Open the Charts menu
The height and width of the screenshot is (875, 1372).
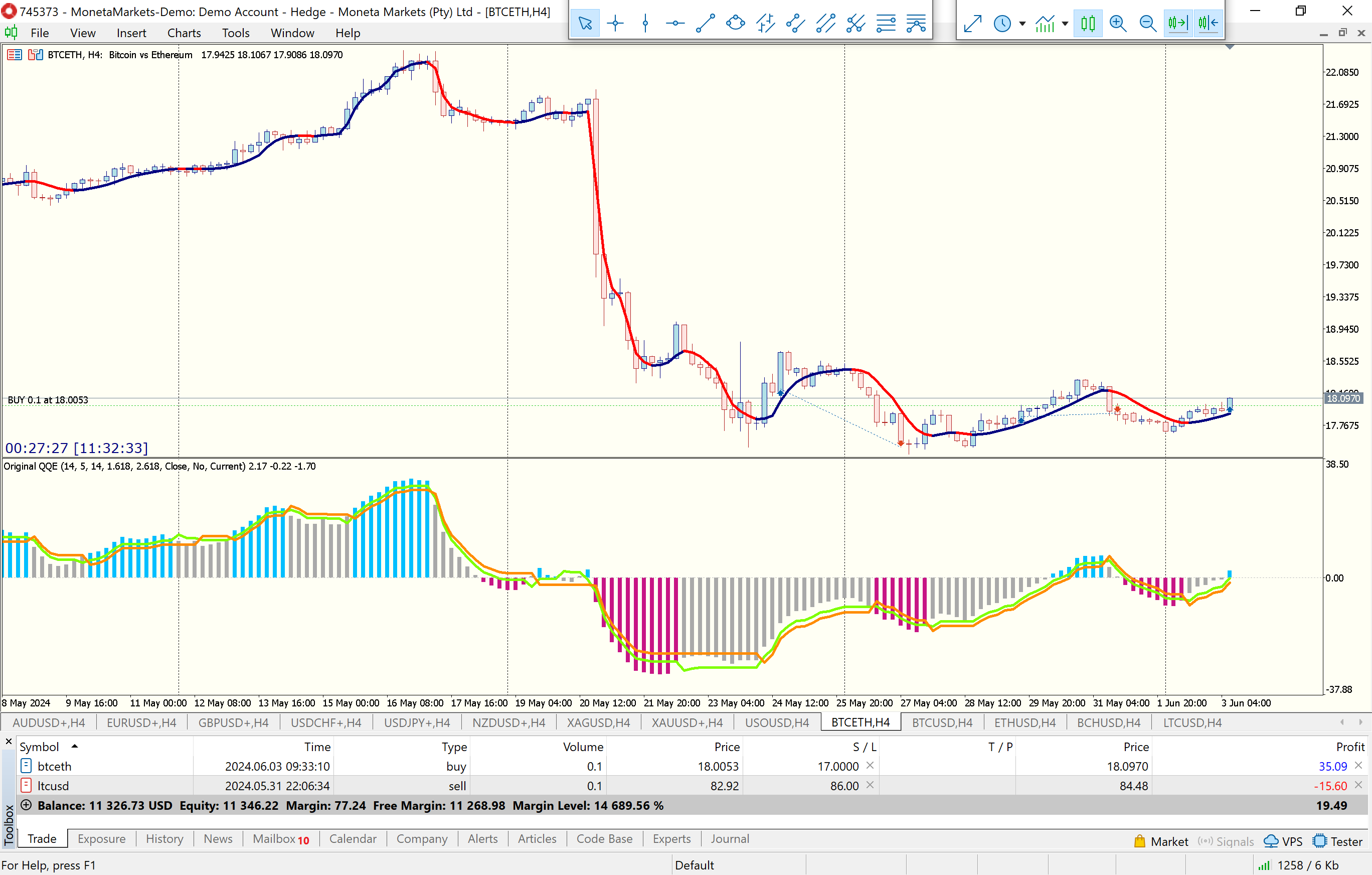pos(184,33)
